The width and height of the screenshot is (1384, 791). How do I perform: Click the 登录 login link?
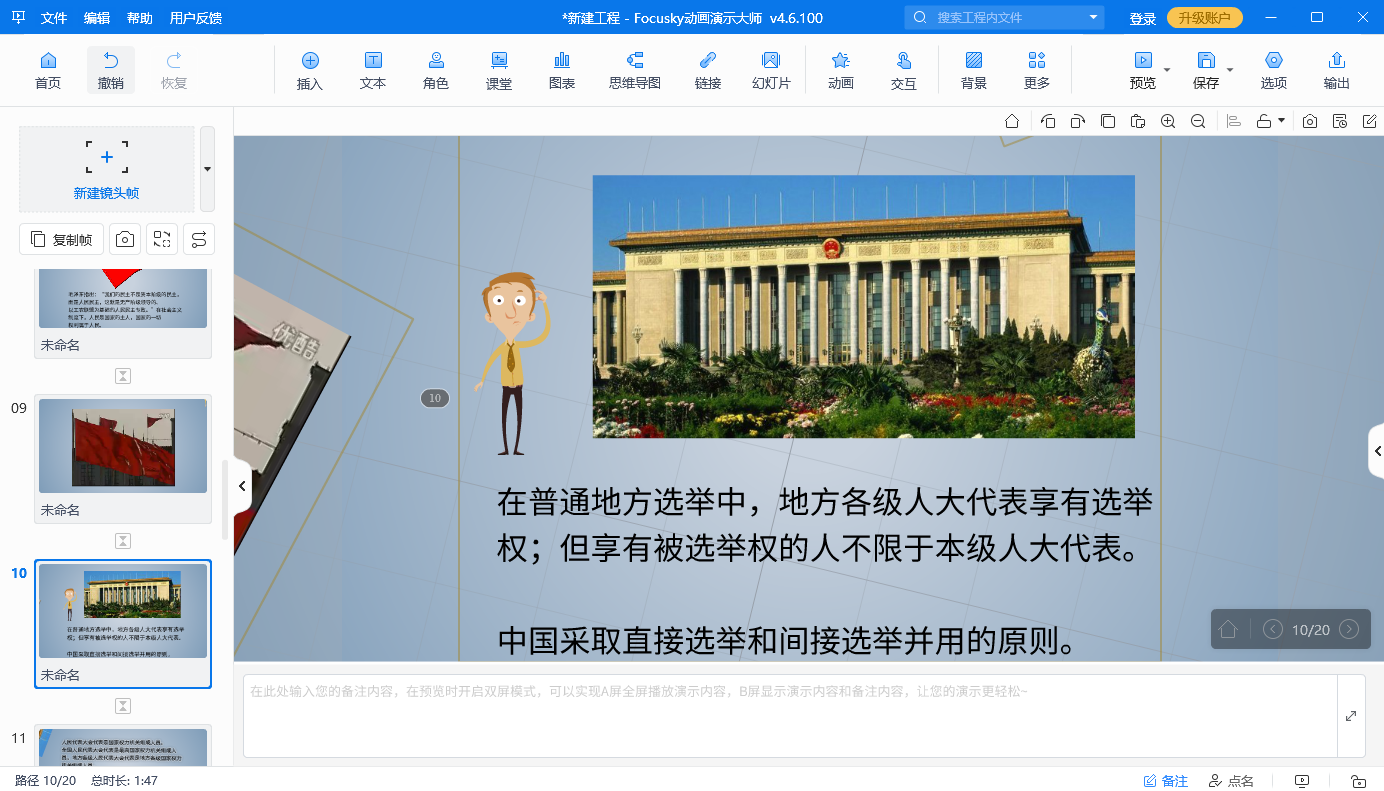1142,18
